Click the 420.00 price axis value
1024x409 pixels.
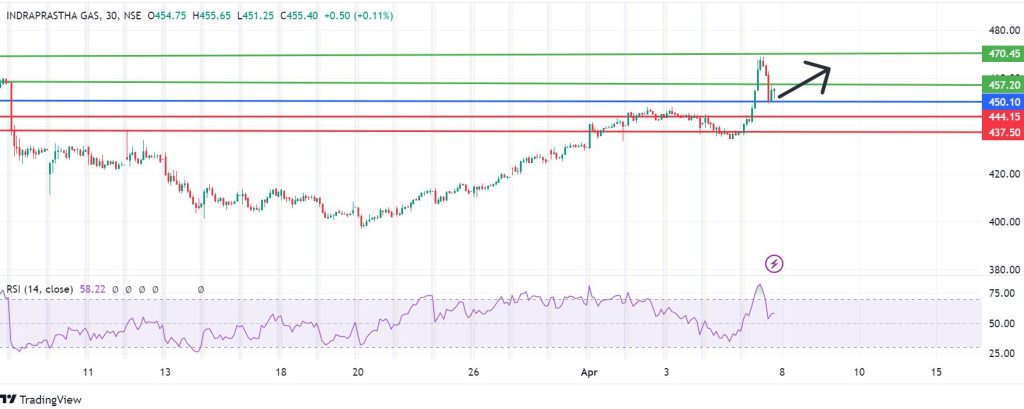1004,174
